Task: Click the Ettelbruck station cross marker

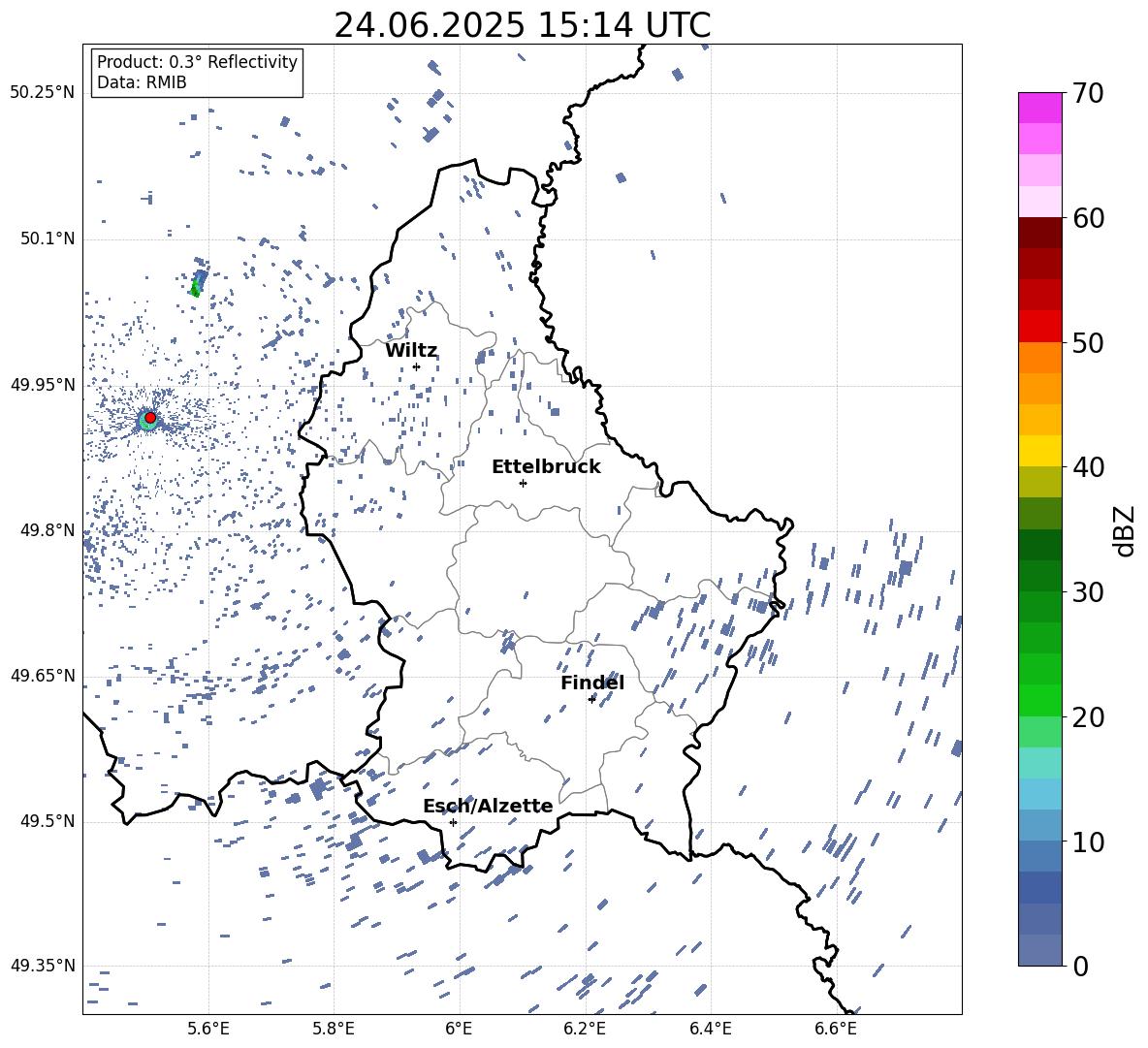Action: point(523,483)
